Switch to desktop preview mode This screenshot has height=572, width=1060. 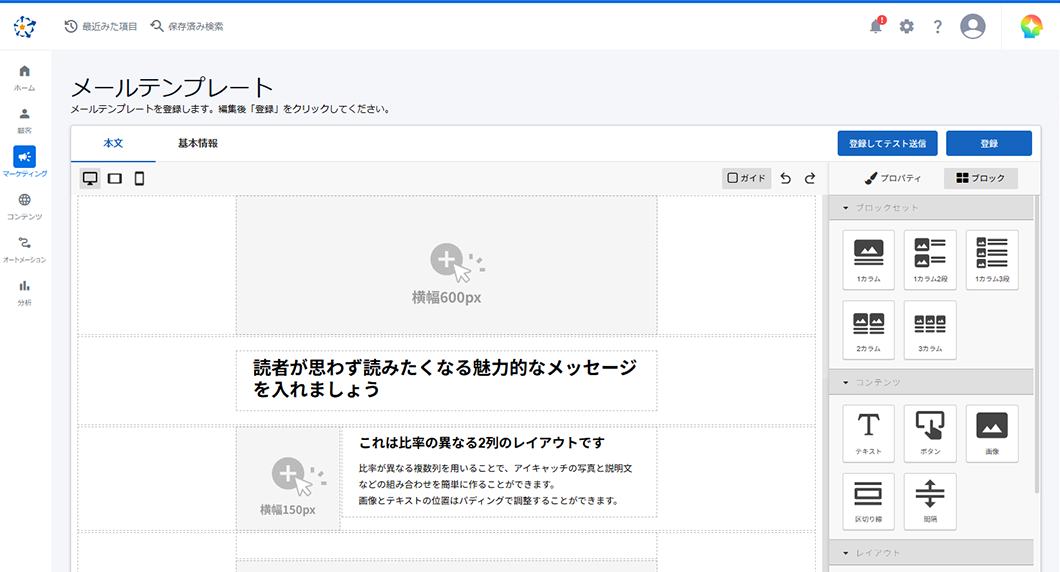point(90,178)
